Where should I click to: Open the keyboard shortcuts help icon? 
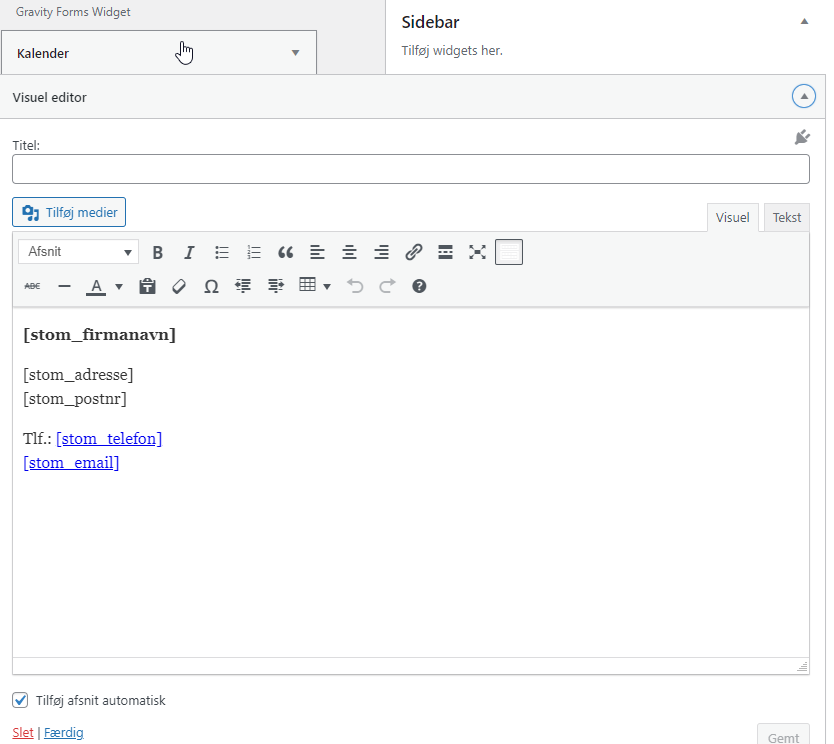point(419,286)
